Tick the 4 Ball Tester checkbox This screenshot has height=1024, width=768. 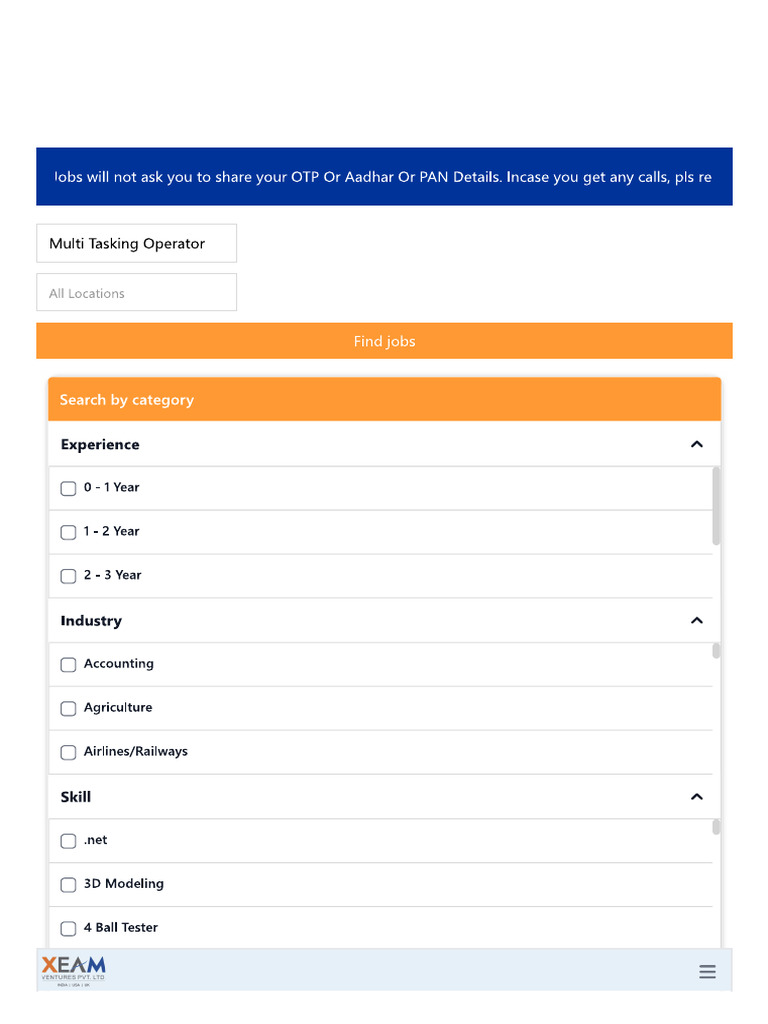tap(68, 929)
